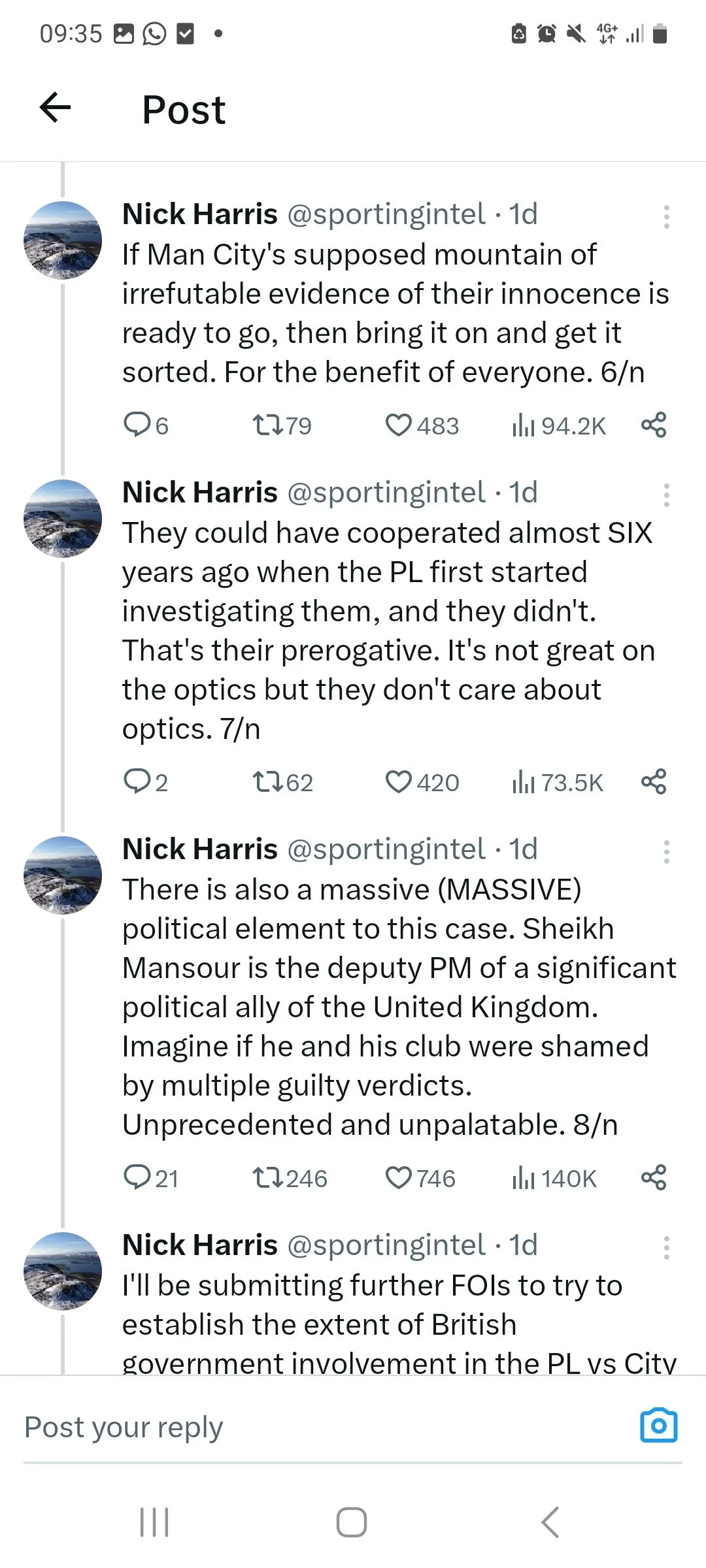This screenshot has height=1568, width=706.
Task: Open more options for the 8/n post
Action: point(666,852)
